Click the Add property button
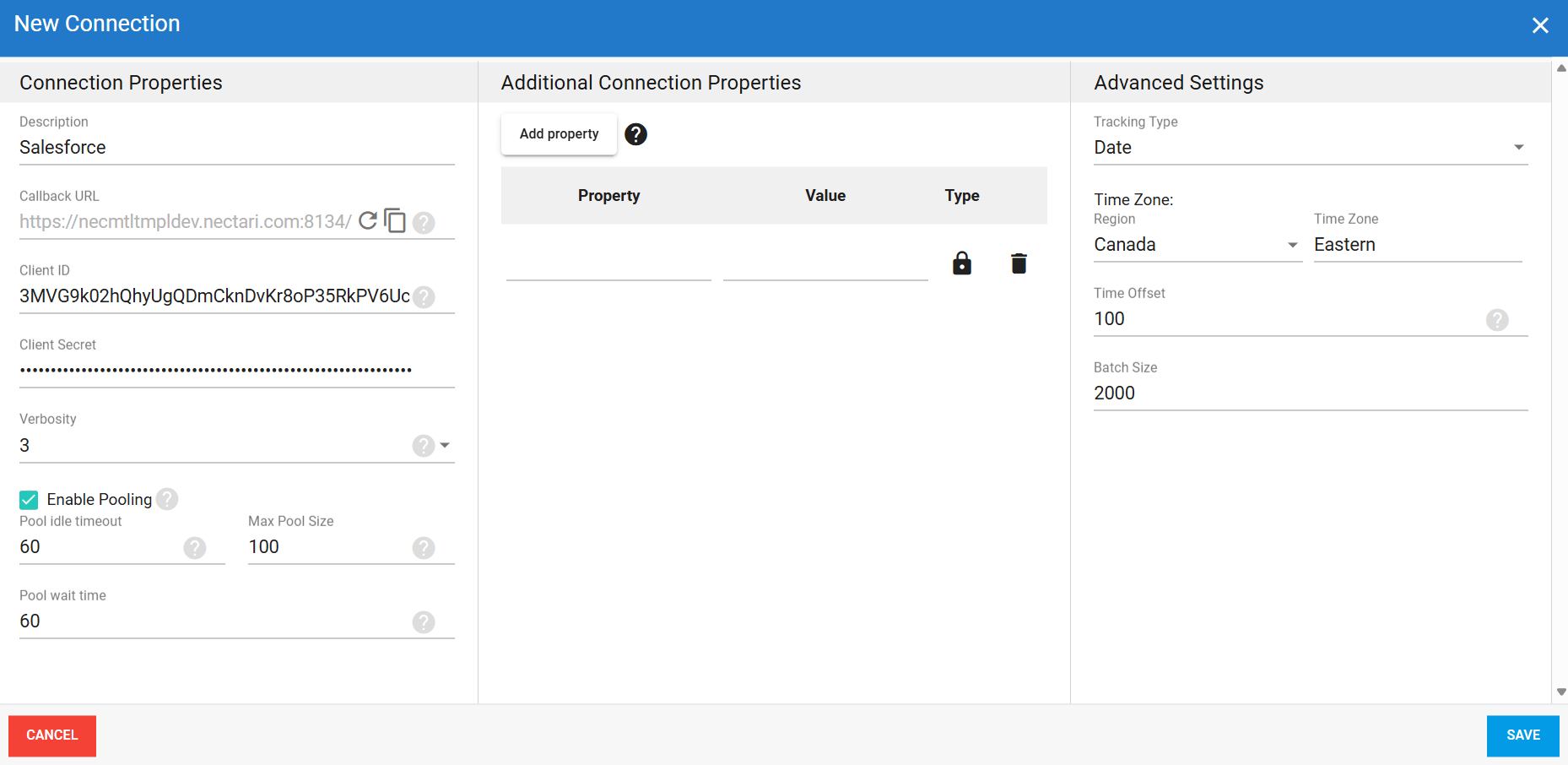 (x=559, y=134)
